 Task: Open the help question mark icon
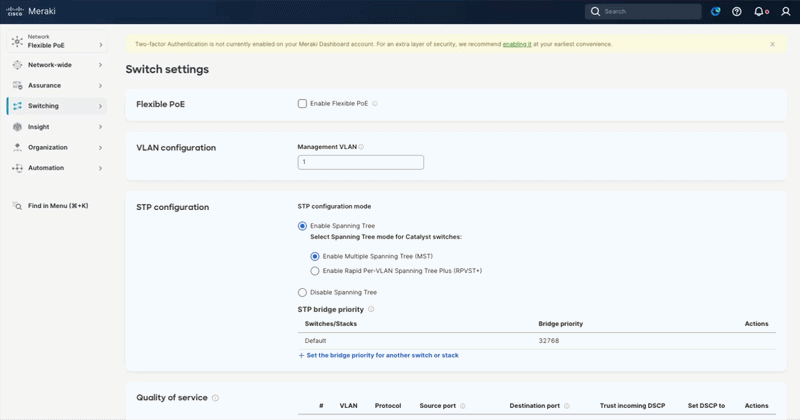pos(737,11)
